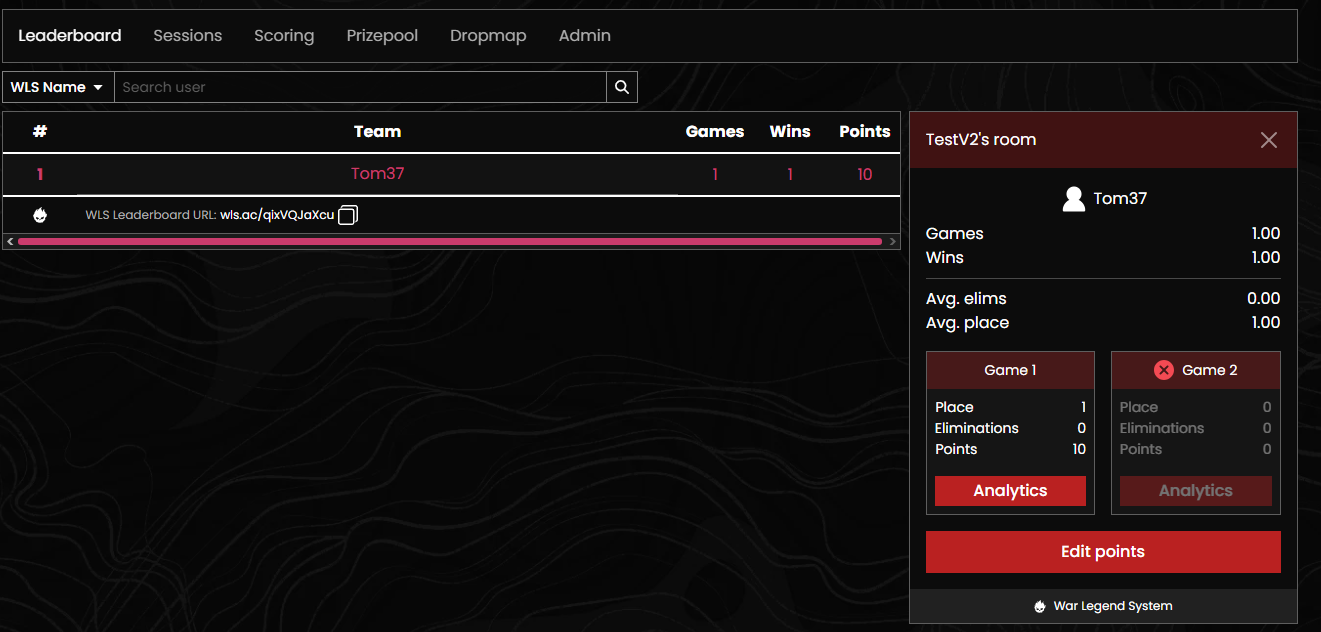Open the Scoring tab

tap(284, 36)
